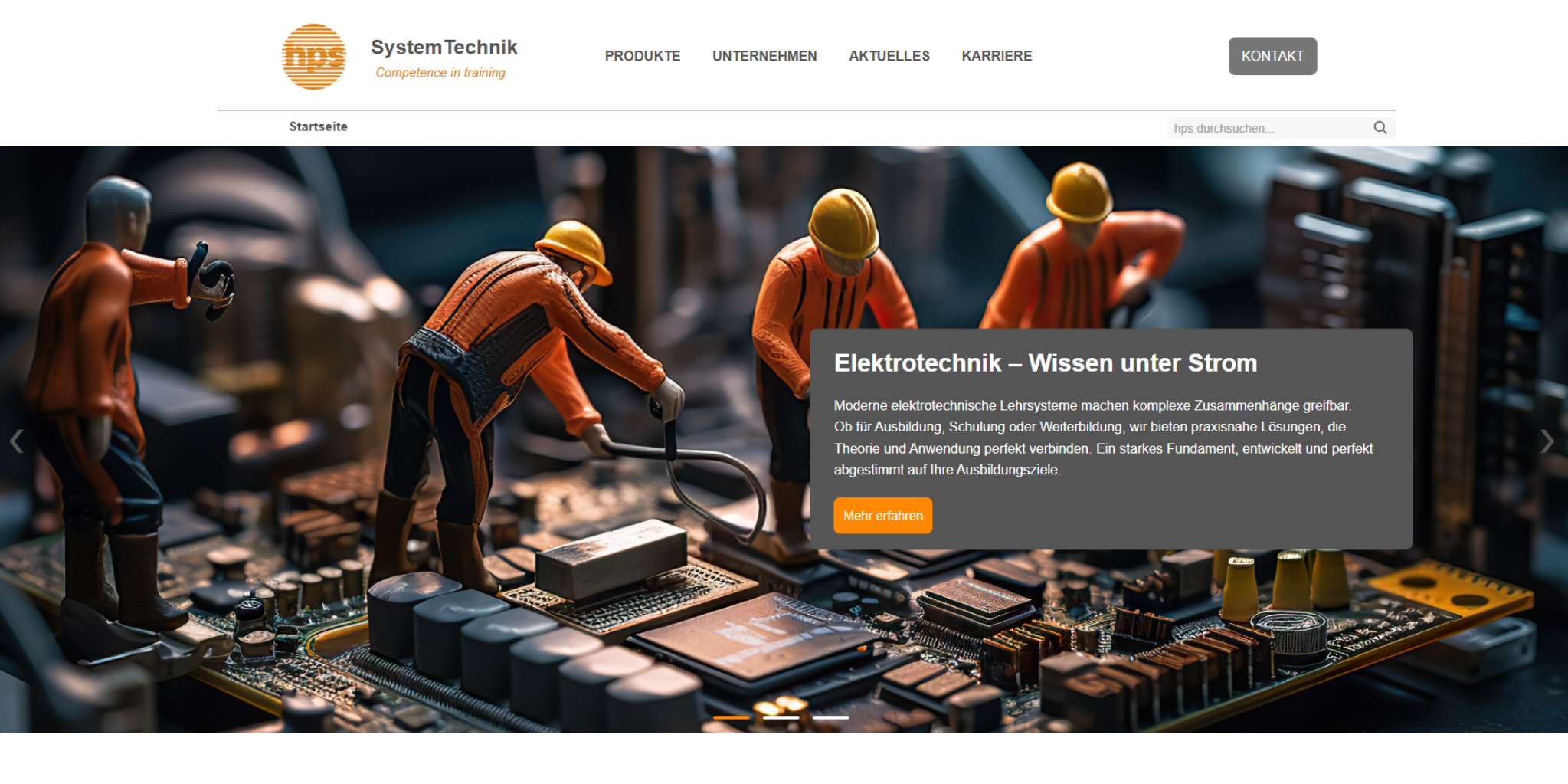1568x784 pixels.
Task: Click the orange hps logo
Action: click(314, 57)
